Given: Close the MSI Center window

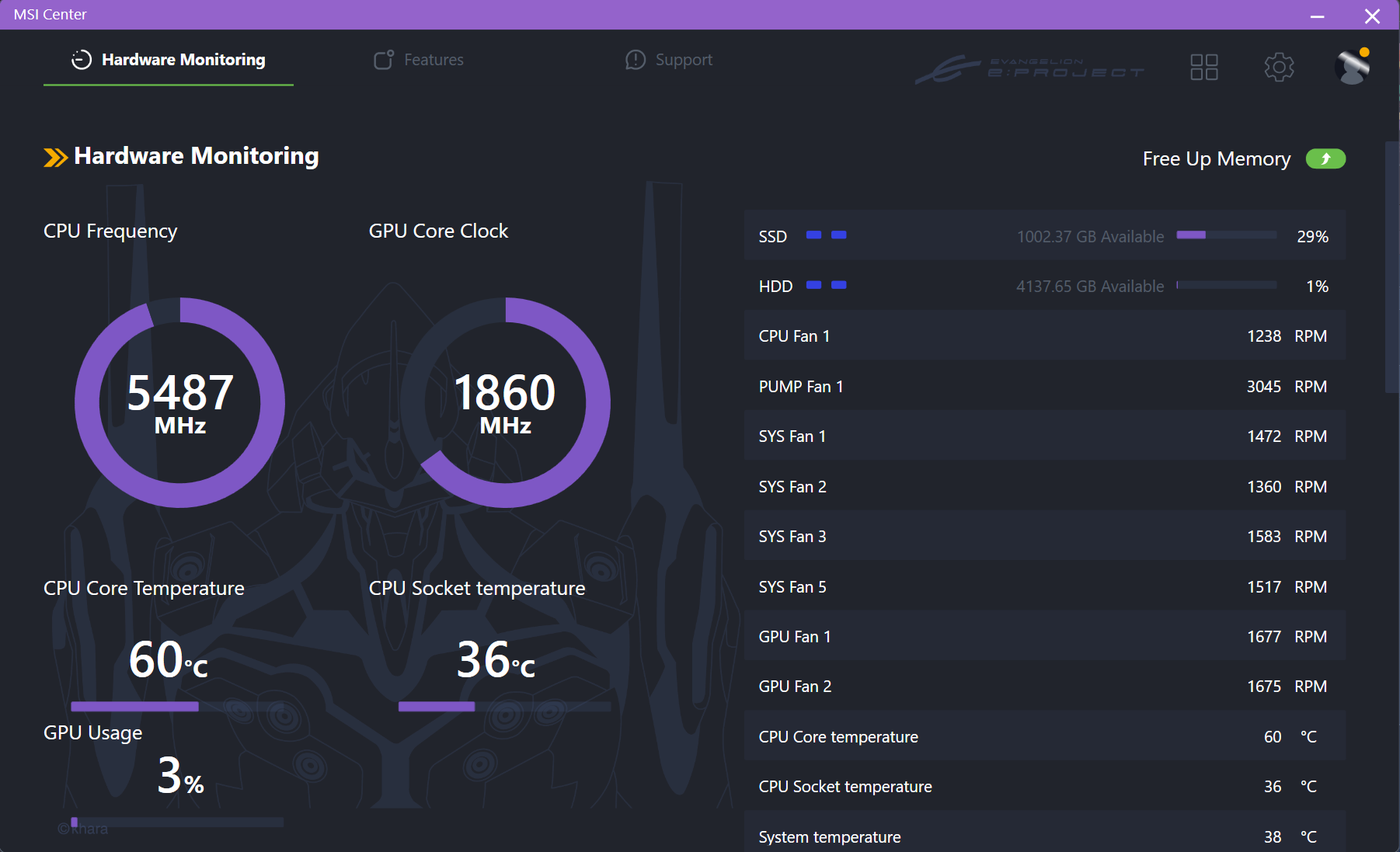Looking at the screenshot, I should (1372, 16).
